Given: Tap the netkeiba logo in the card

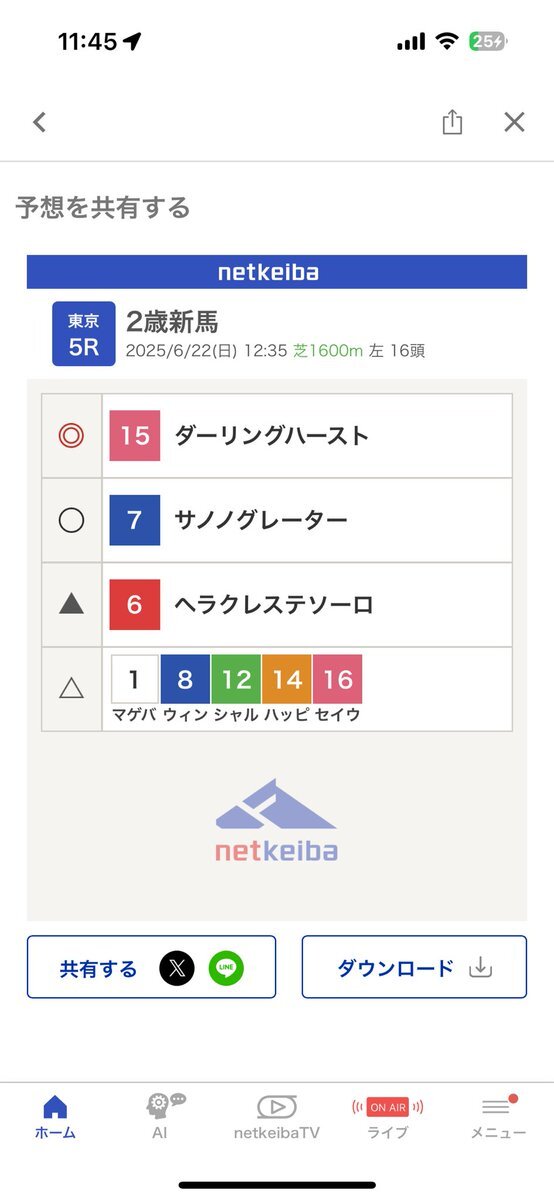Looking at the screenshot, I should [276, 820].
